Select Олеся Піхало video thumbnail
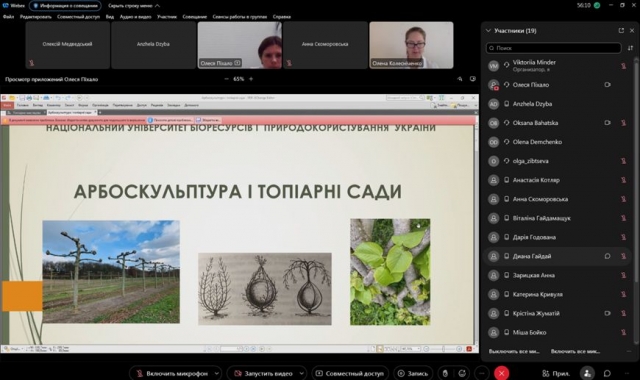640x380 pixels. [240, 45]
